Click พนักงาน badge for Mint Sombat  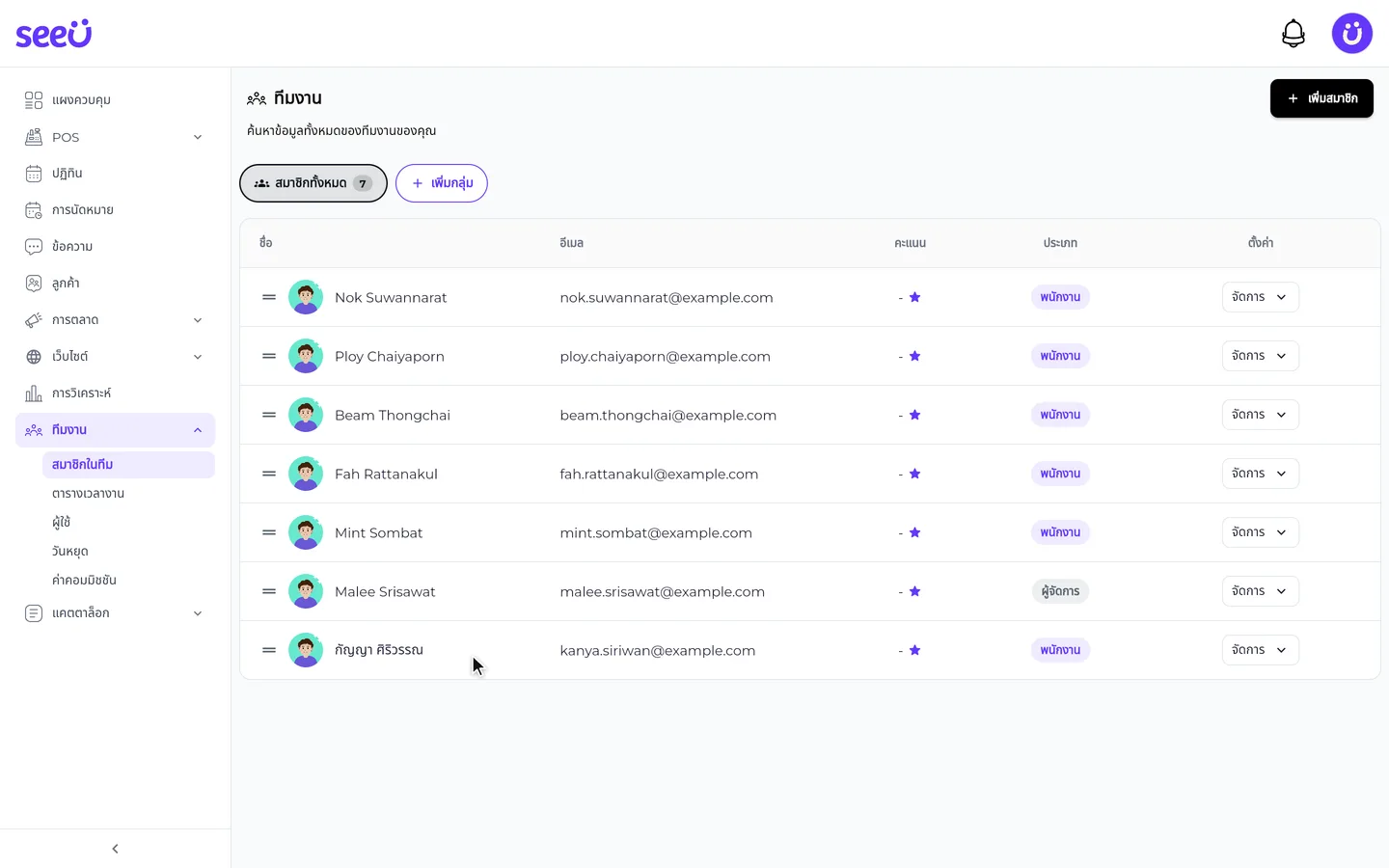(1060, 532)
